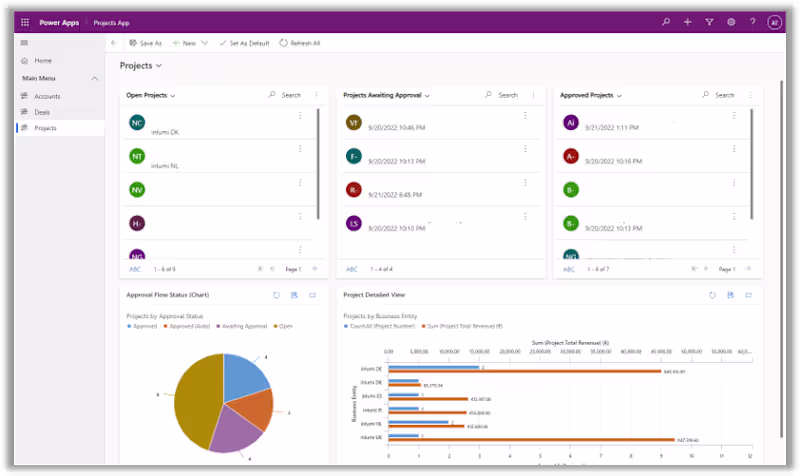Viewport: 800px width, 476px height.
Task: Click Refresh All in the command bar
Action: click(299, 43)
